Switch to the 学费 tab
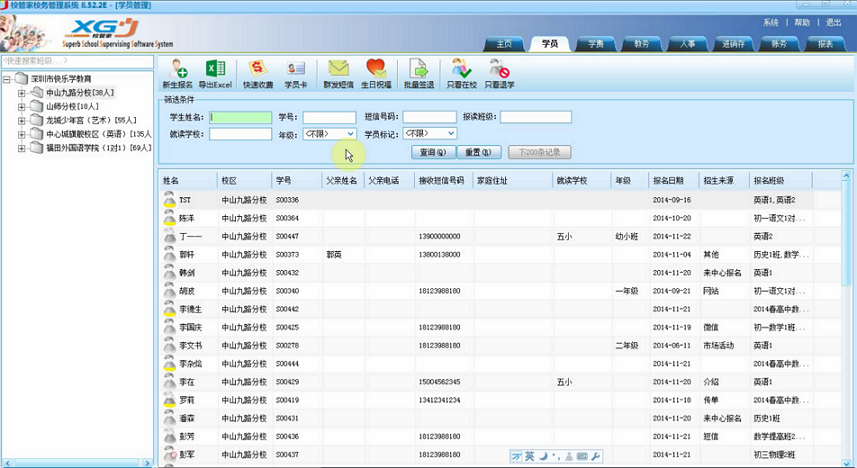The height and width of the screenshot is (468, 857). [x=596, y=44]
